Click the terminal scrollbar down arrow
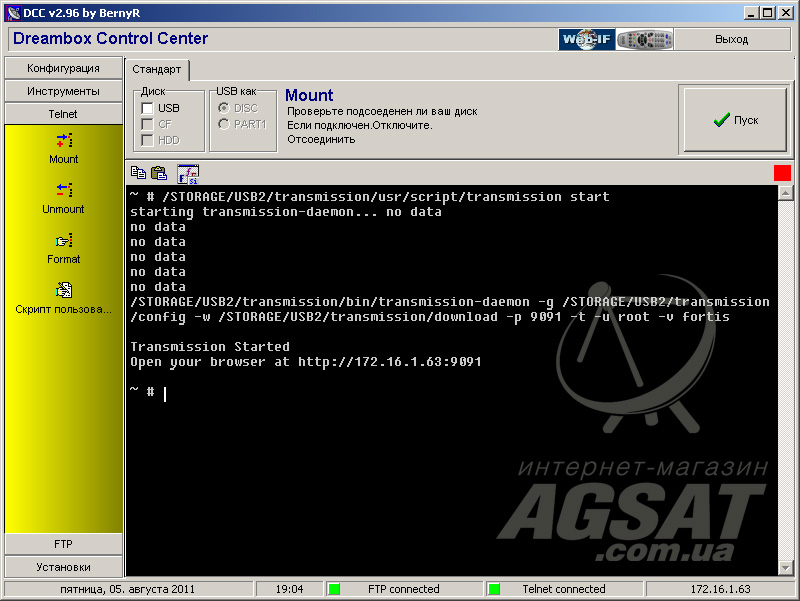Viewport: 800px width, 601px height. 785,568
